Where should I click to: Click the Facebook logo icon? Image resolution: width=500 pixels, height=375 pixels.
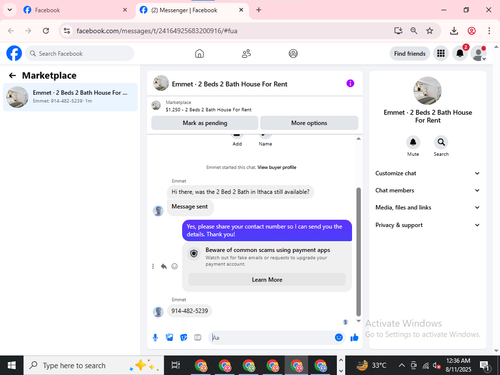pyautogui.click(x=14, y=53)
